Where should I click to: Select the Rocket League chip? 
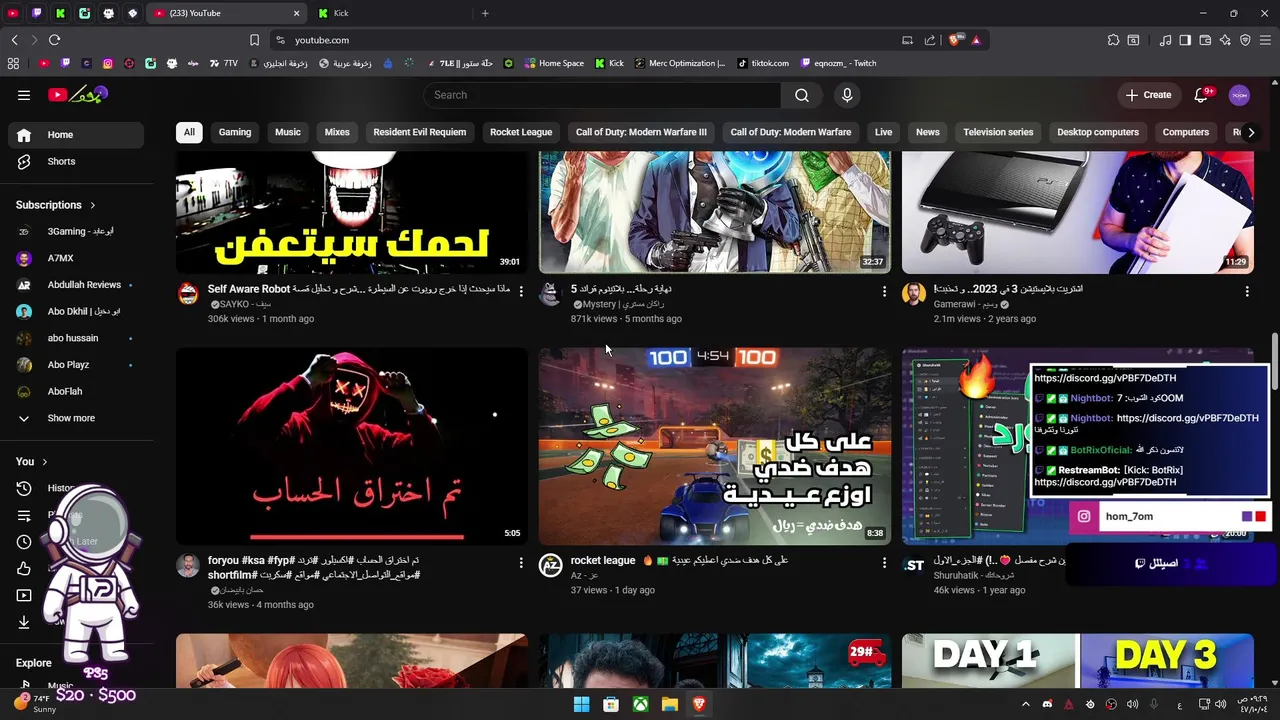pos(521,132)
